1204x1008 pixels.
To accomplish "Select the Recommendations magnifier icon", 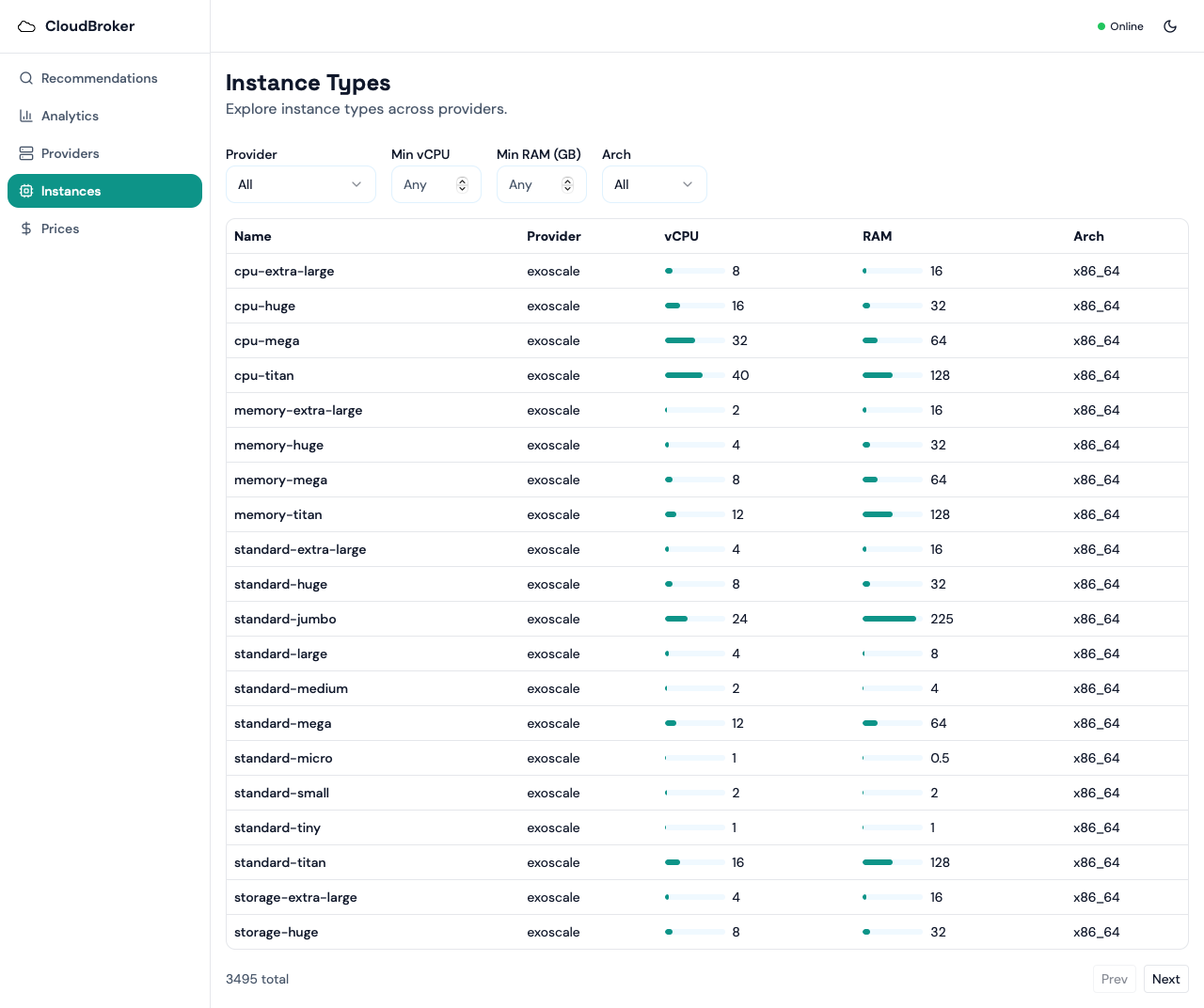I will [26, 78].
